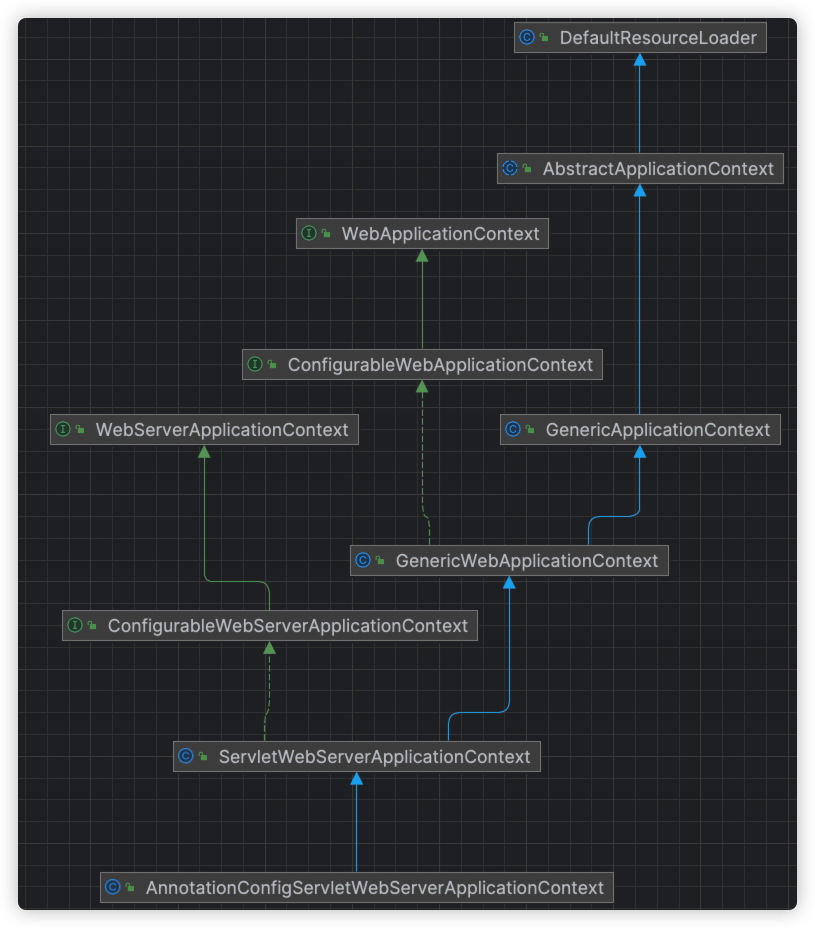Click the ConfigurableWebServerApplicationContext text label

pos(288,626)
